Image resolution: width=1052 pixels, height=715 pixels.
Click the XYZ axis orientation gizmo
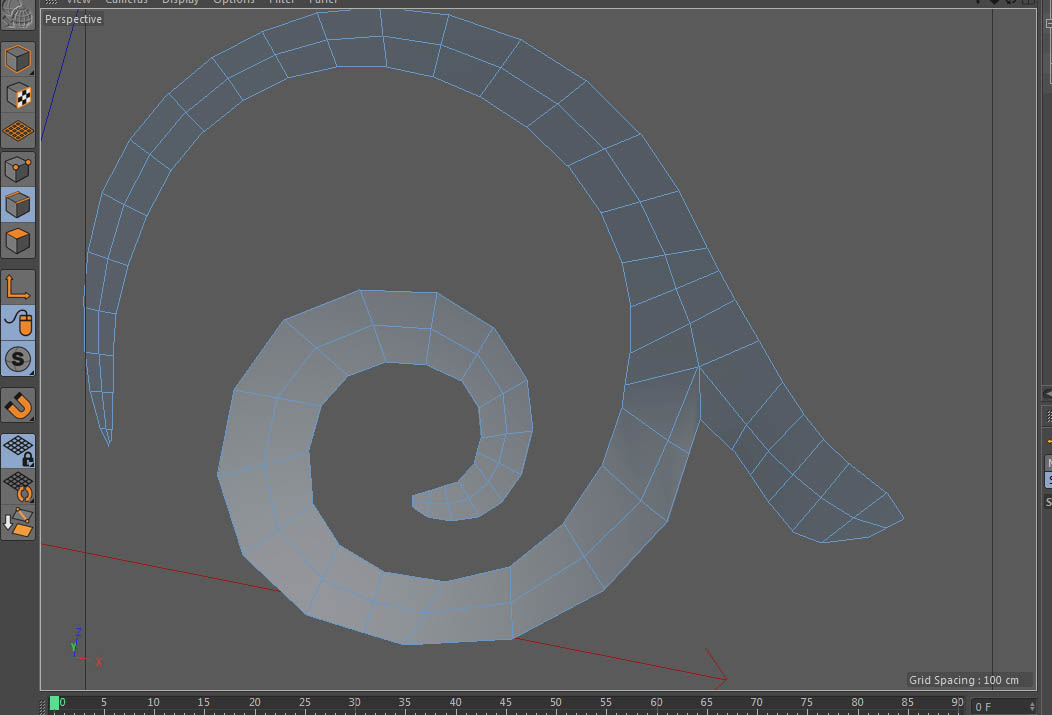coord(85,648)
